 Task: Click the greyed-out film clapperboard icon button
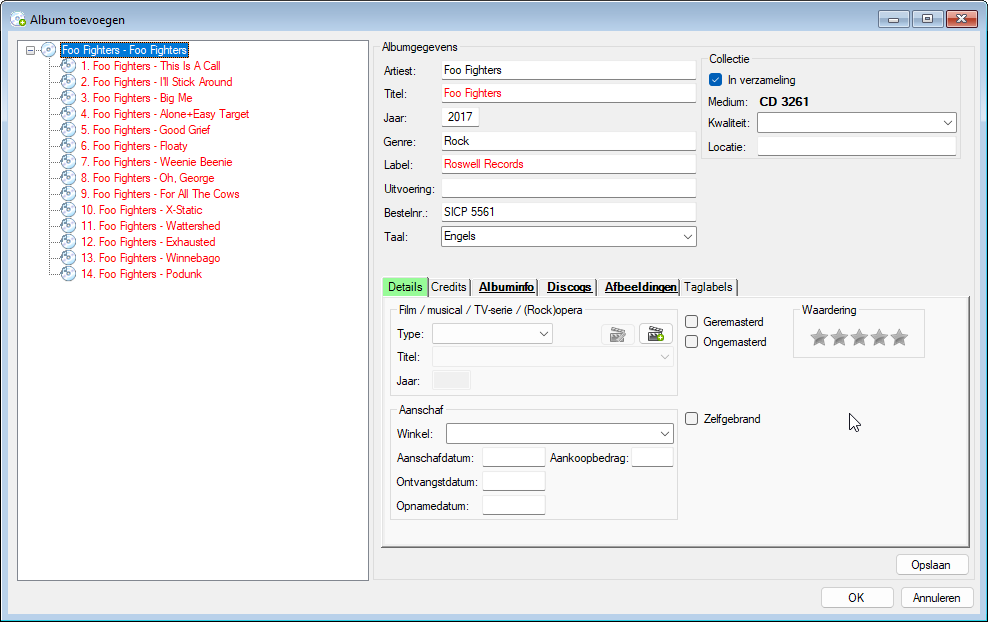[618, 334]
